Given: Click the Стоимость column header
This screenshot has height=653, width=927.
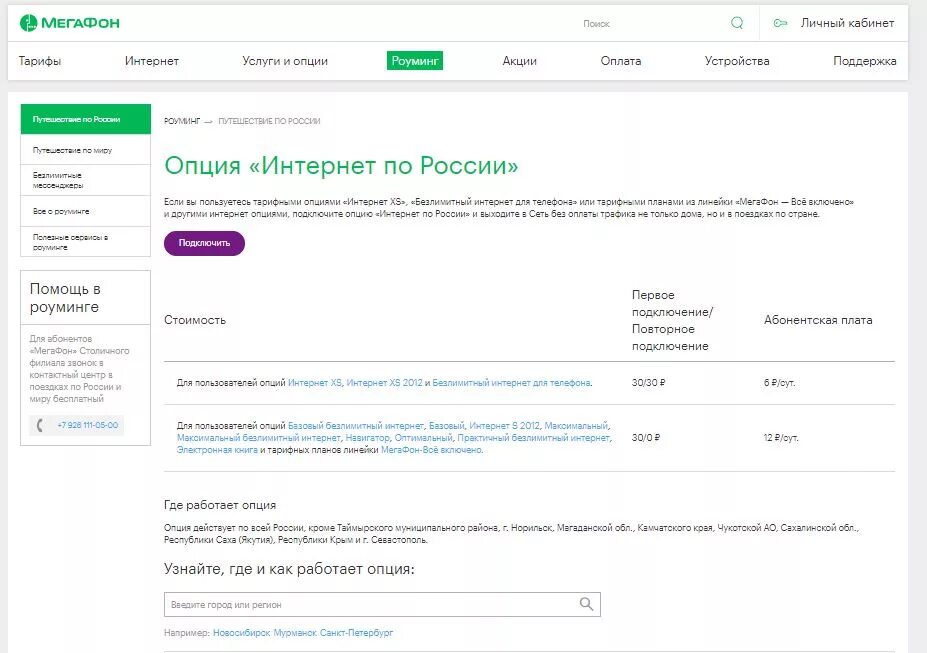Looking at the screenshot, I should (x=195, y=320).
